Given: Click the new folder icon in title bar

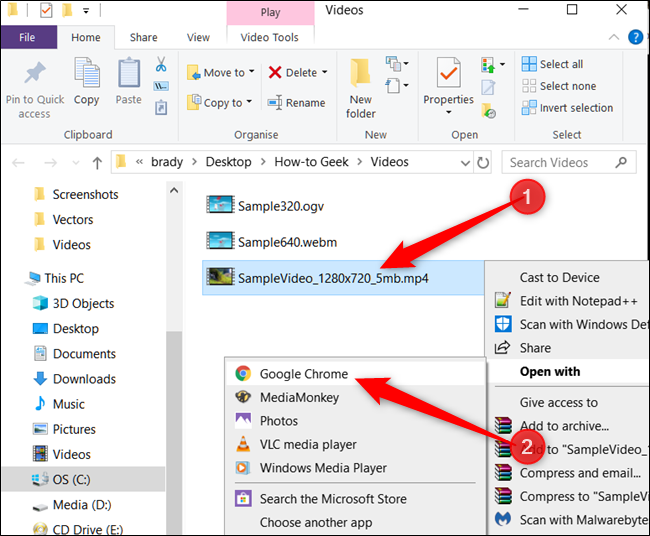Looking at the screenshot, I should tap(67, 10).
